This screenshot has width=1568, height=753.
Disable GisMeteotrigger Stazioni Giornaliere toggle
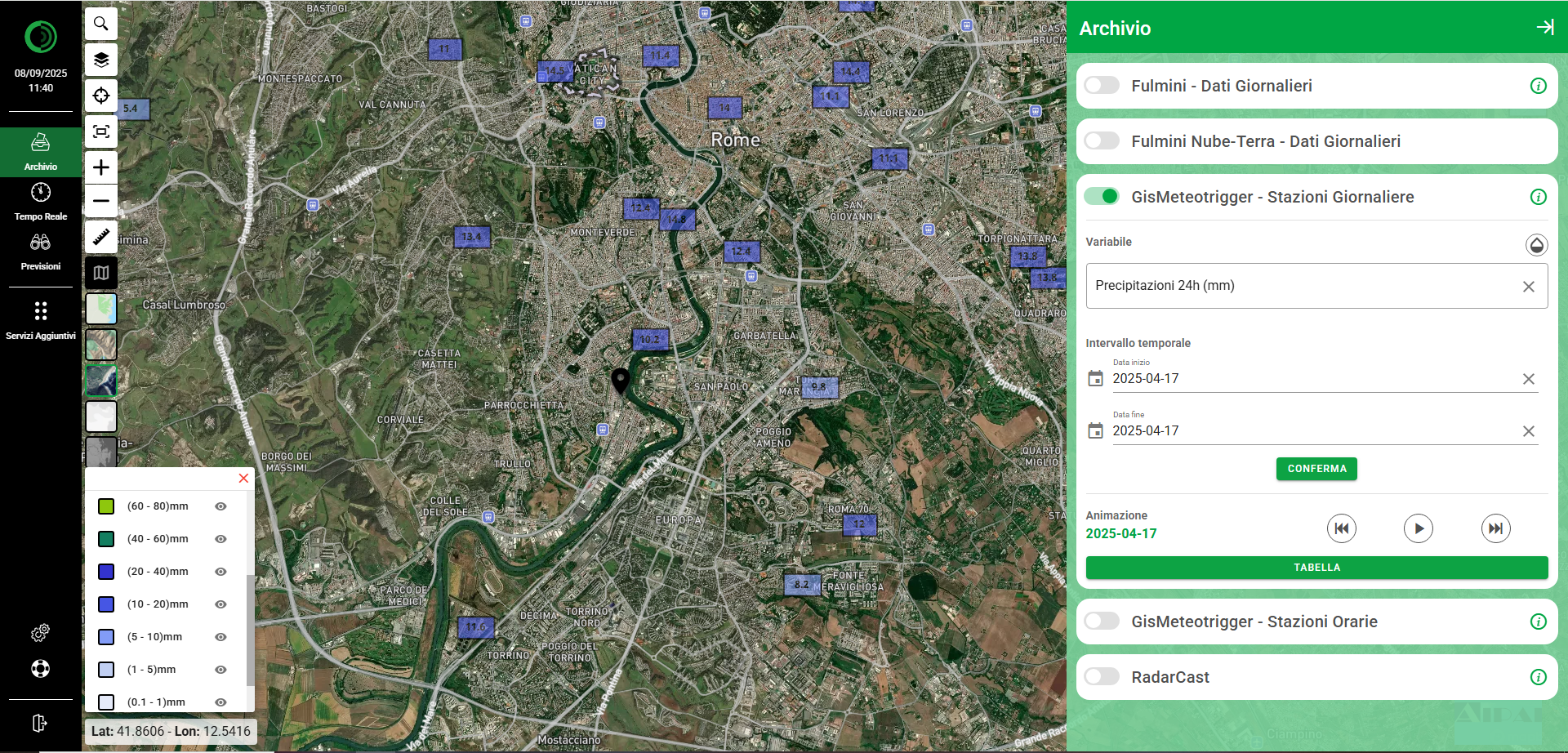[1102, 197]
